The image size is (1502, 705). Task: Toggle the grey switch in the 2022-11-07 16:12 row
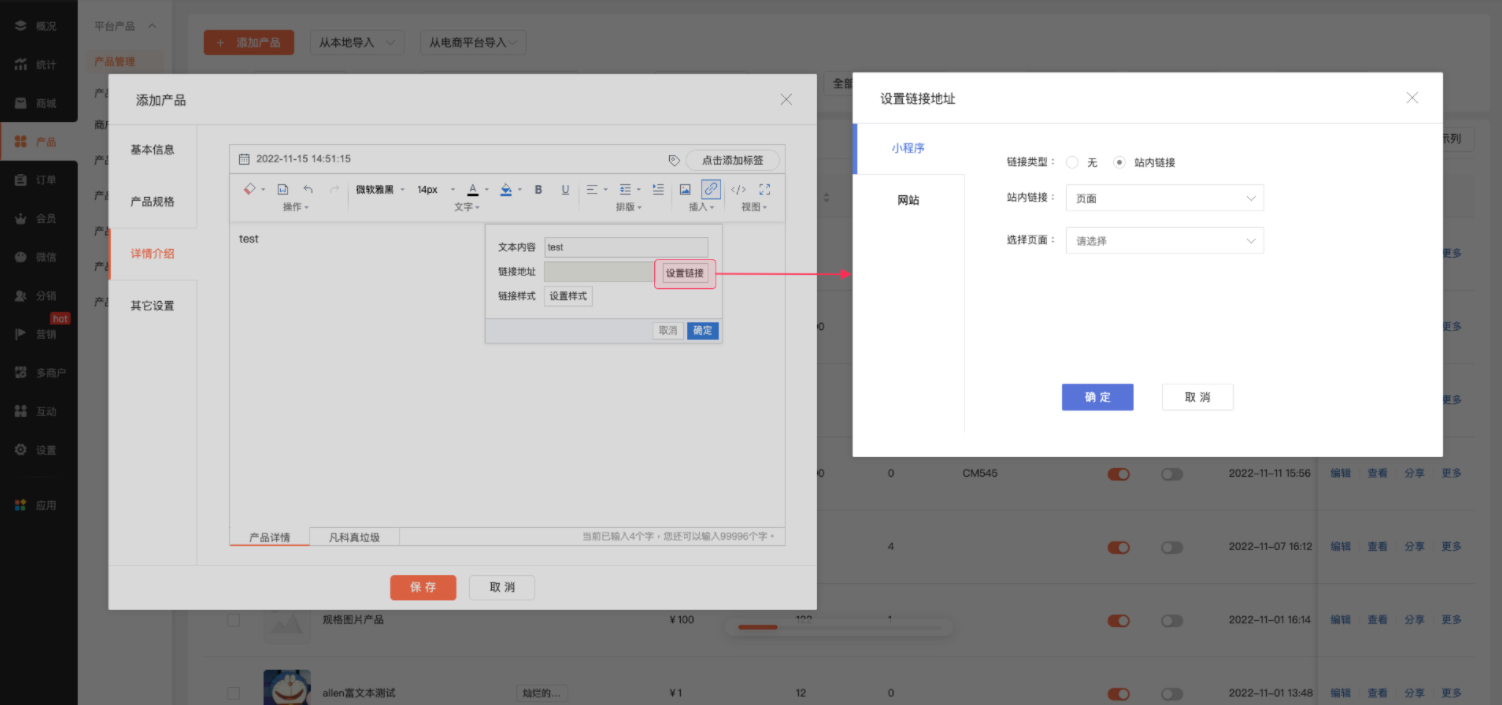(x=1172, y=547)
